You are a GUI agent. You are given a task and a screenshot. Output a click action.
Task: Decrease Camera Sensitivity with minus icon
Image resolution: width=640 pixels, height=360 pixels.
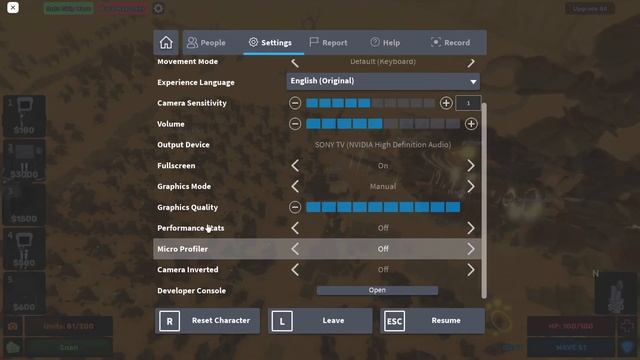[295, 103]
